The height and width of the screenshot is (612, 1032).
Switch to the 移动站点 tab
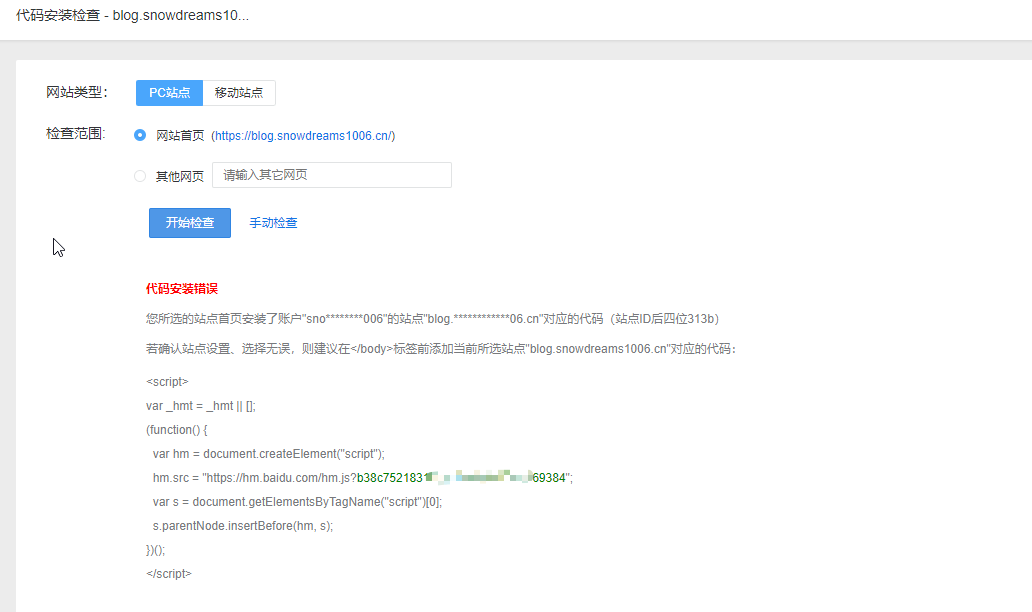239,93
